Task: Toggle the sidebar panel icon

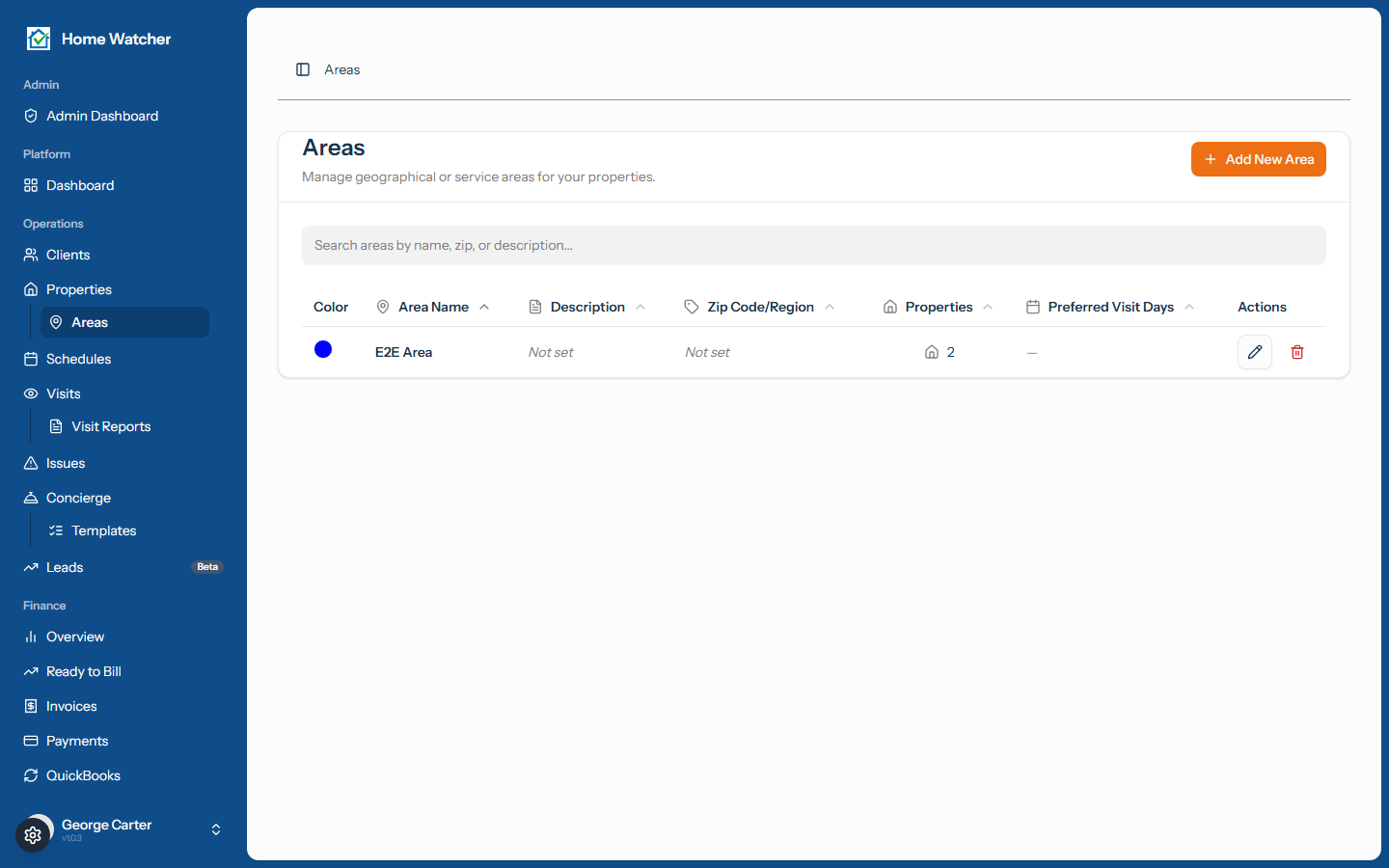Action: tap(303, 69)
